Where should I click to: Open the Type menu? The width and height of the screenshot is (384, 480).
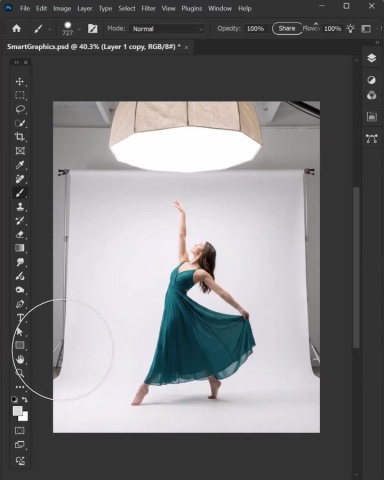click(105, 8)
